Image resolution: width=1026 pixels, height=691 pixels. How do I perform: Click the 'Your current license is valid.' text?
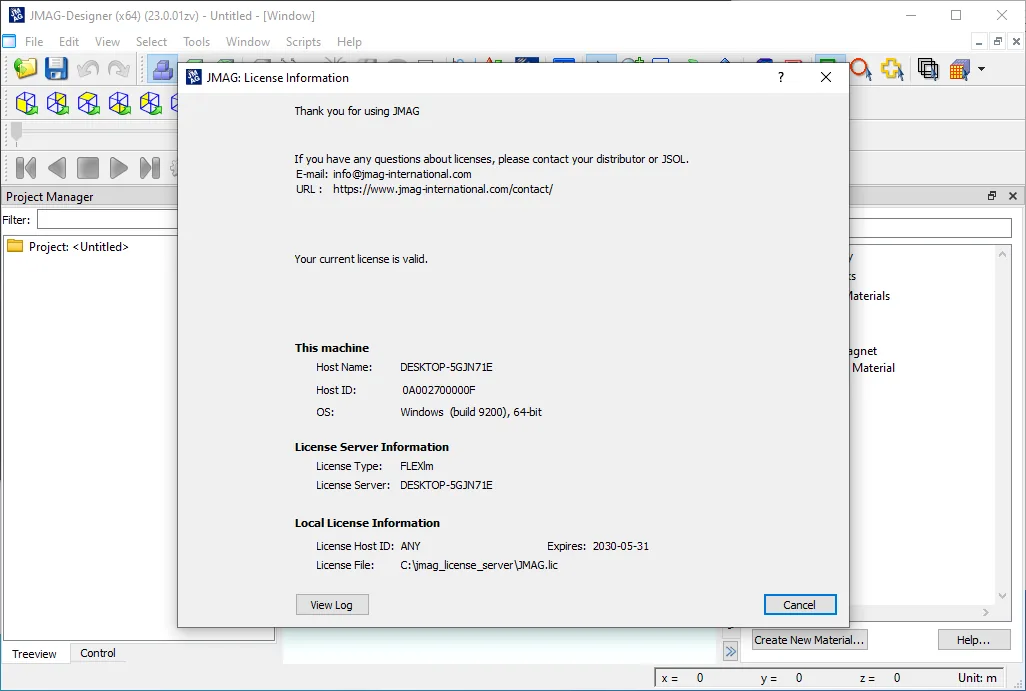[x=361, y=259]
